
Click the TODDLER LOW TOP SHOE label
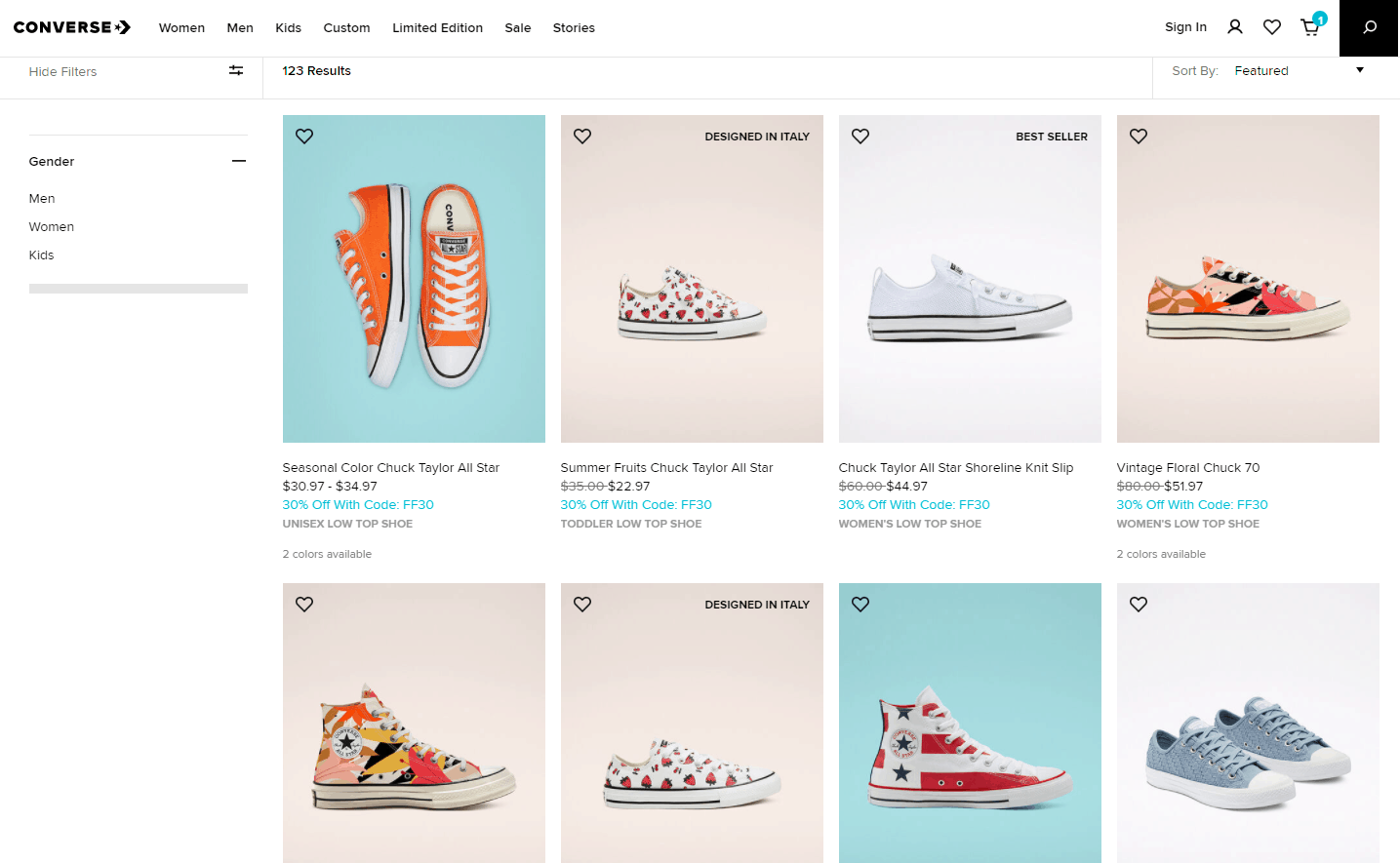[x=631, y=524]
